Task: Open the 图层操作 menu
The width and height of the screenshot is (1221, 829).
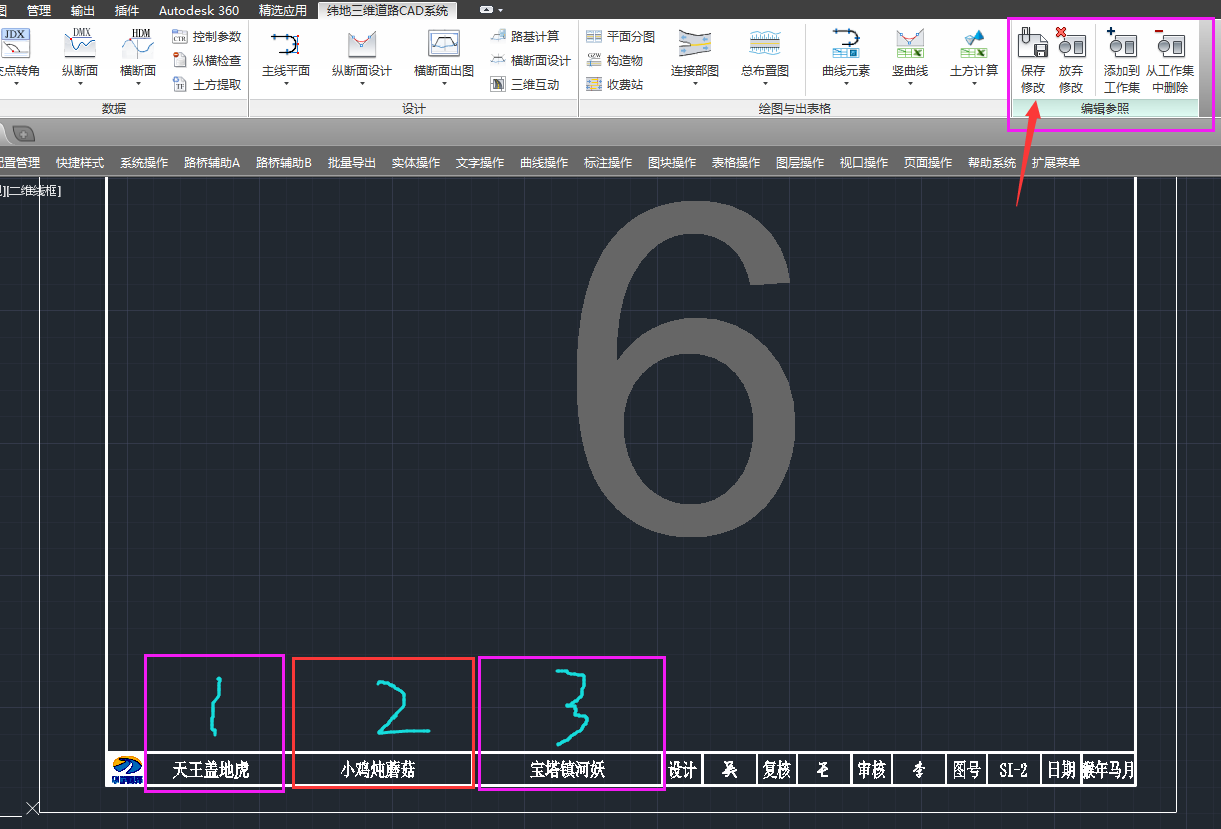Action: 800,163
